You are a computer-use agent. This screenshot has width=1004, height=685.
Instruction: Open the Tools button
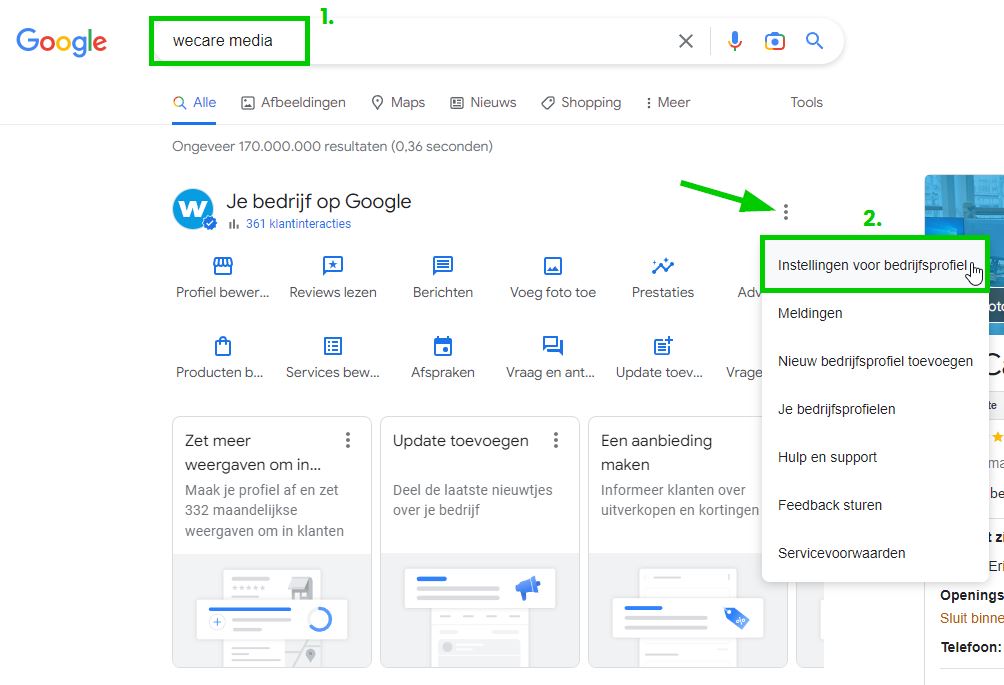click(806, 102)
